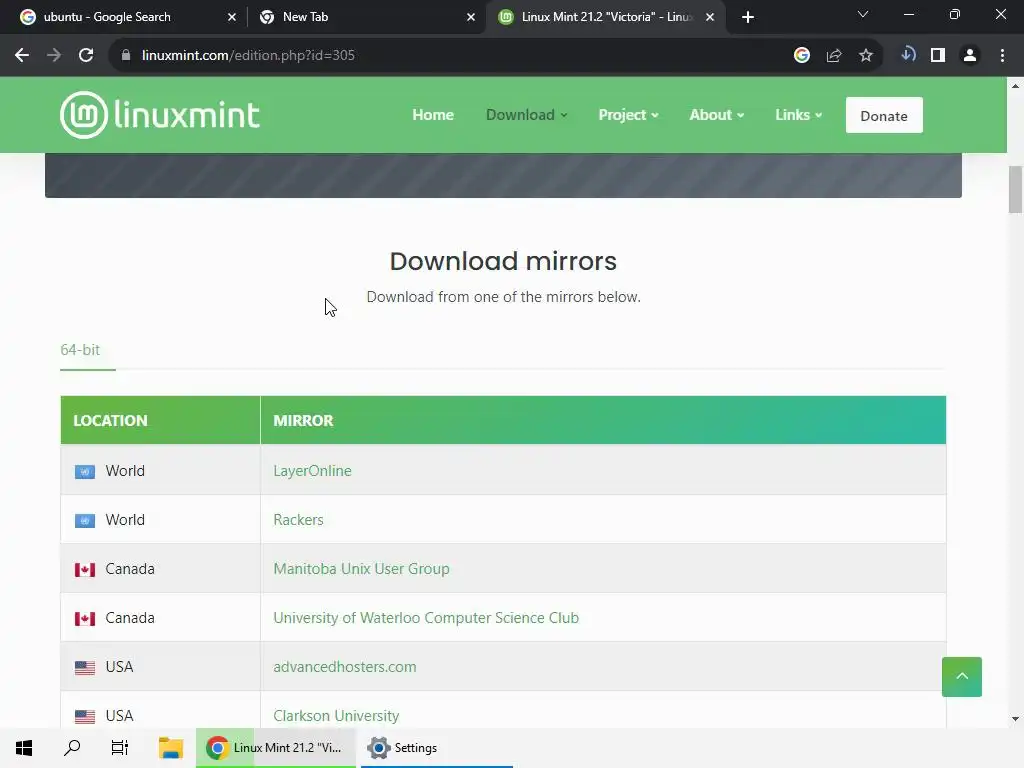Open a new browser tab
Viewport: 1024px width, 768px height.
pos(748,17)
